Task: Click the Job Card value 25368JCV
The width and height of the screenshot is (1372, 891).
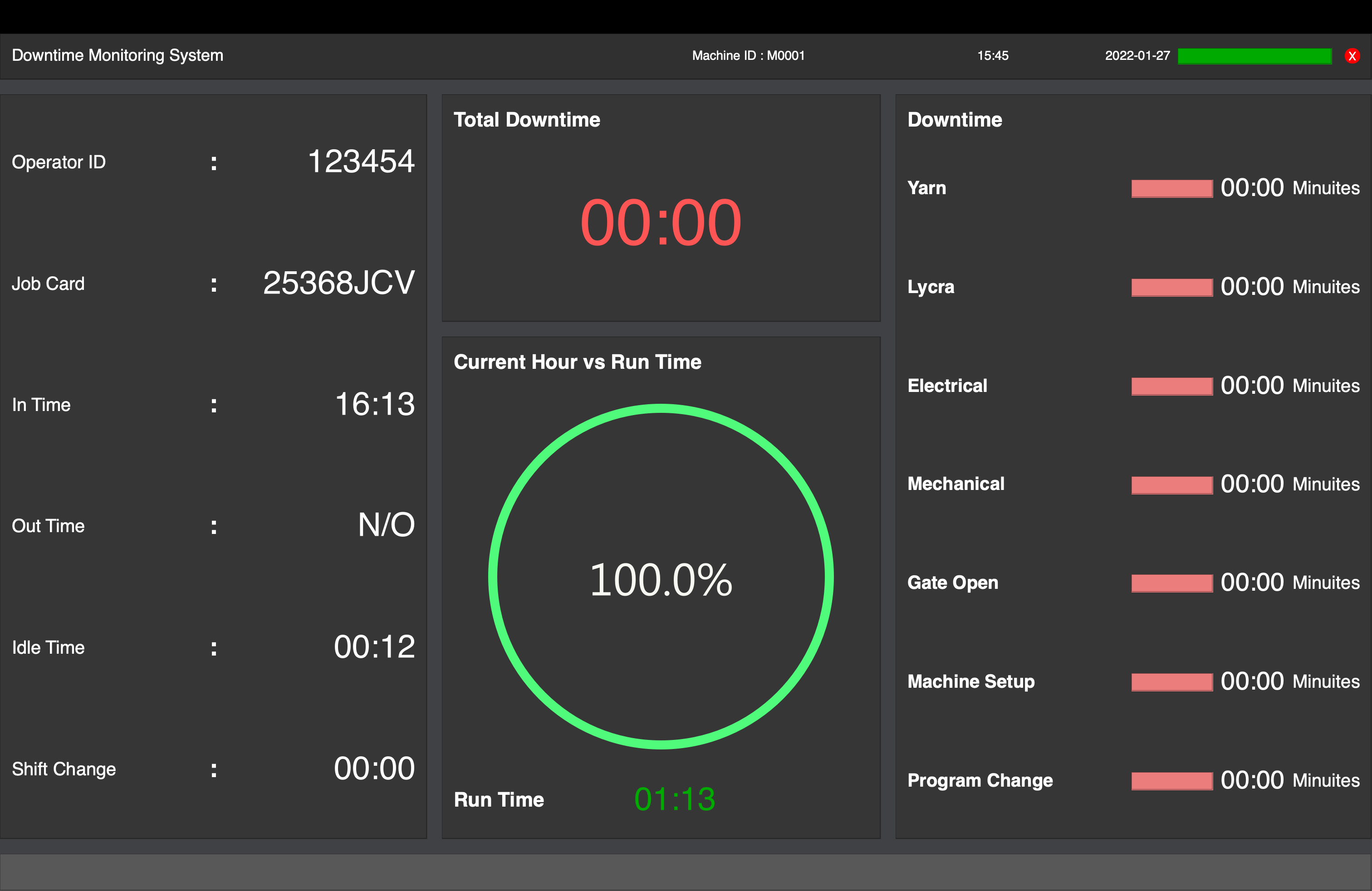Action: pyautogui.click(x=339, y=283)
